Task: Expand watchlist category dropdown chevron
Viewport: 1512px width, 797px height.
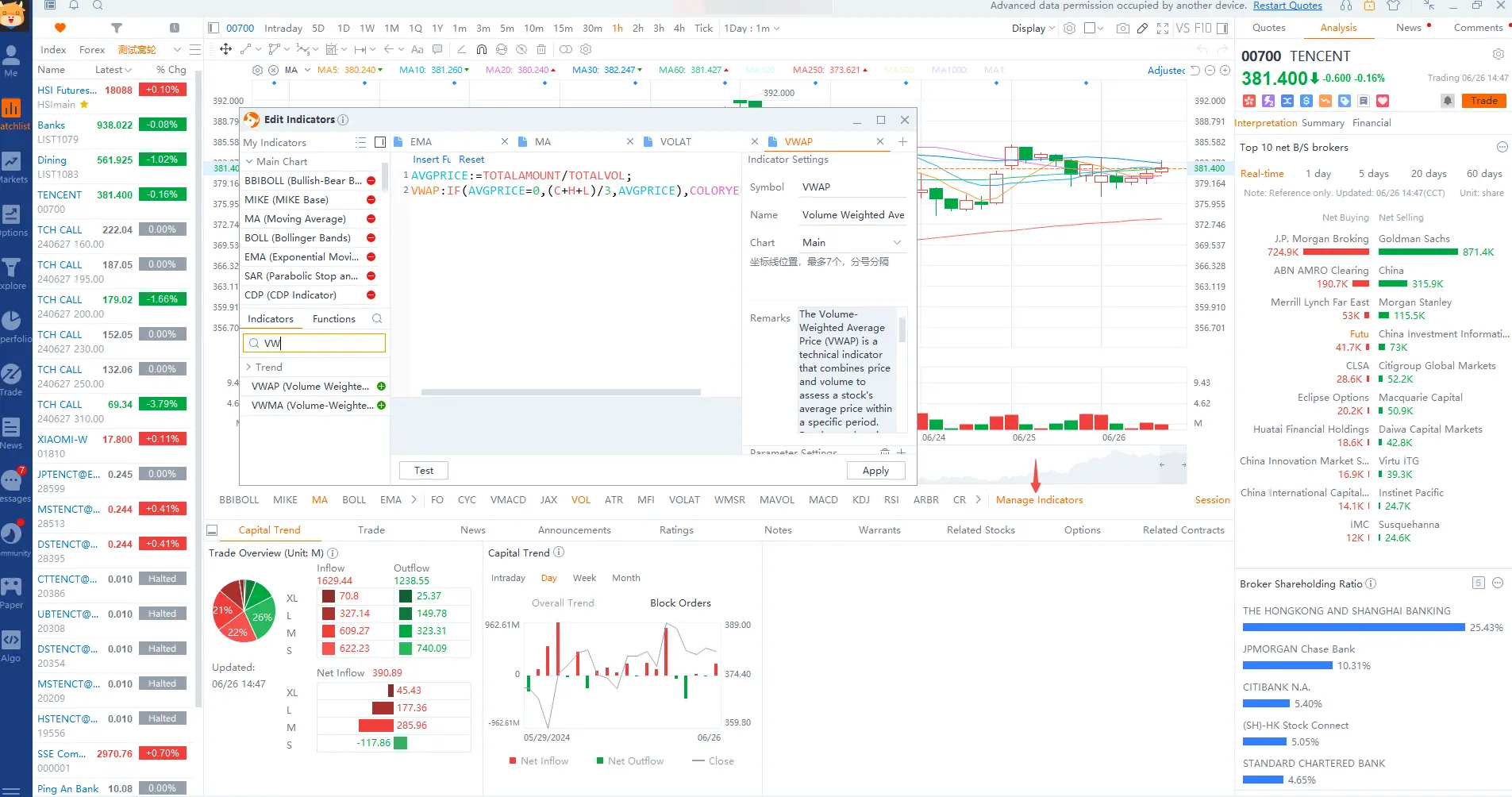Action: coord(177,49)
